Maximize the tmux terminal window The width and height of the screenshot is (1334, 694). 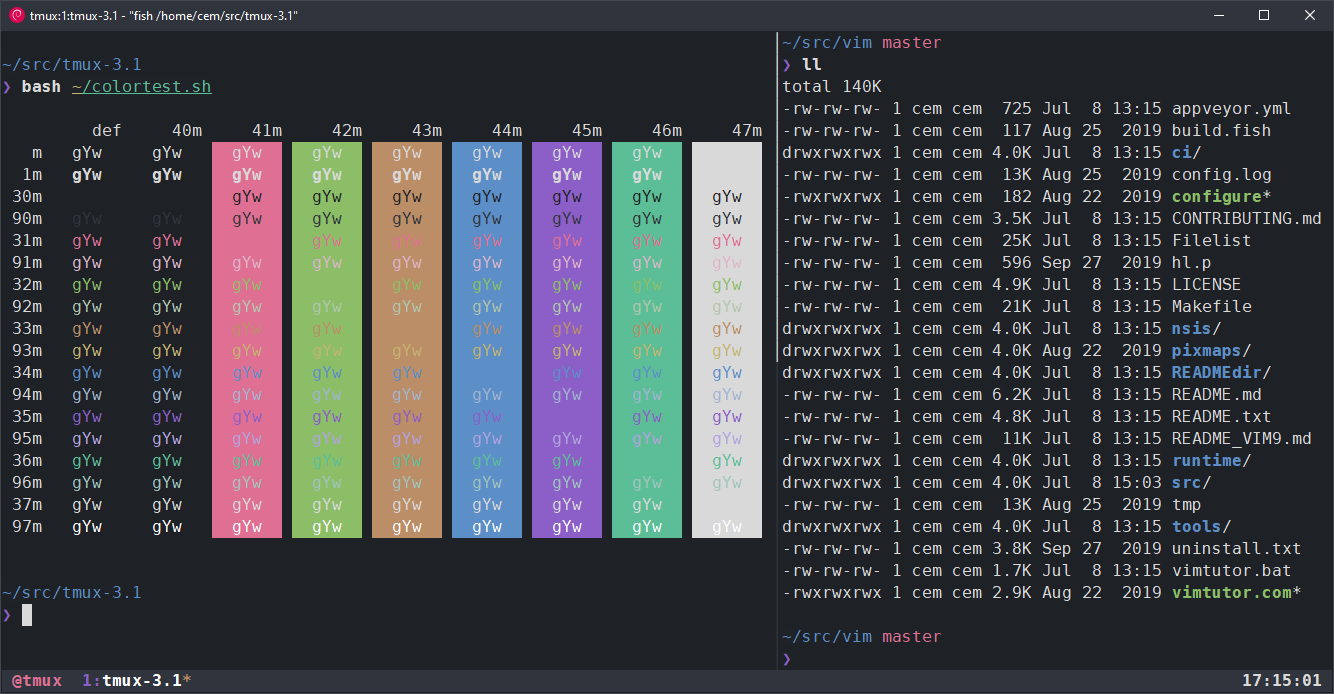[1264, 15]
